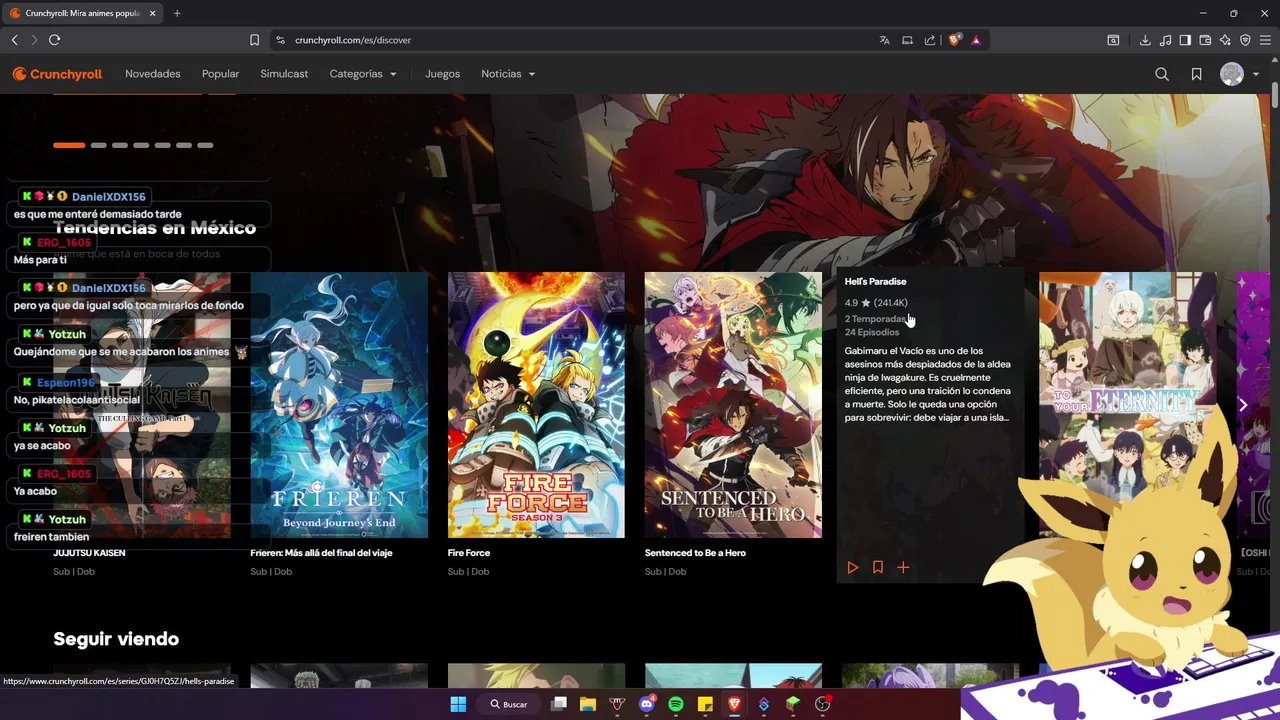Open Juegos in the navigation
The height and width of the screenshot is (720, 1280).
click(x=442, y=74)
